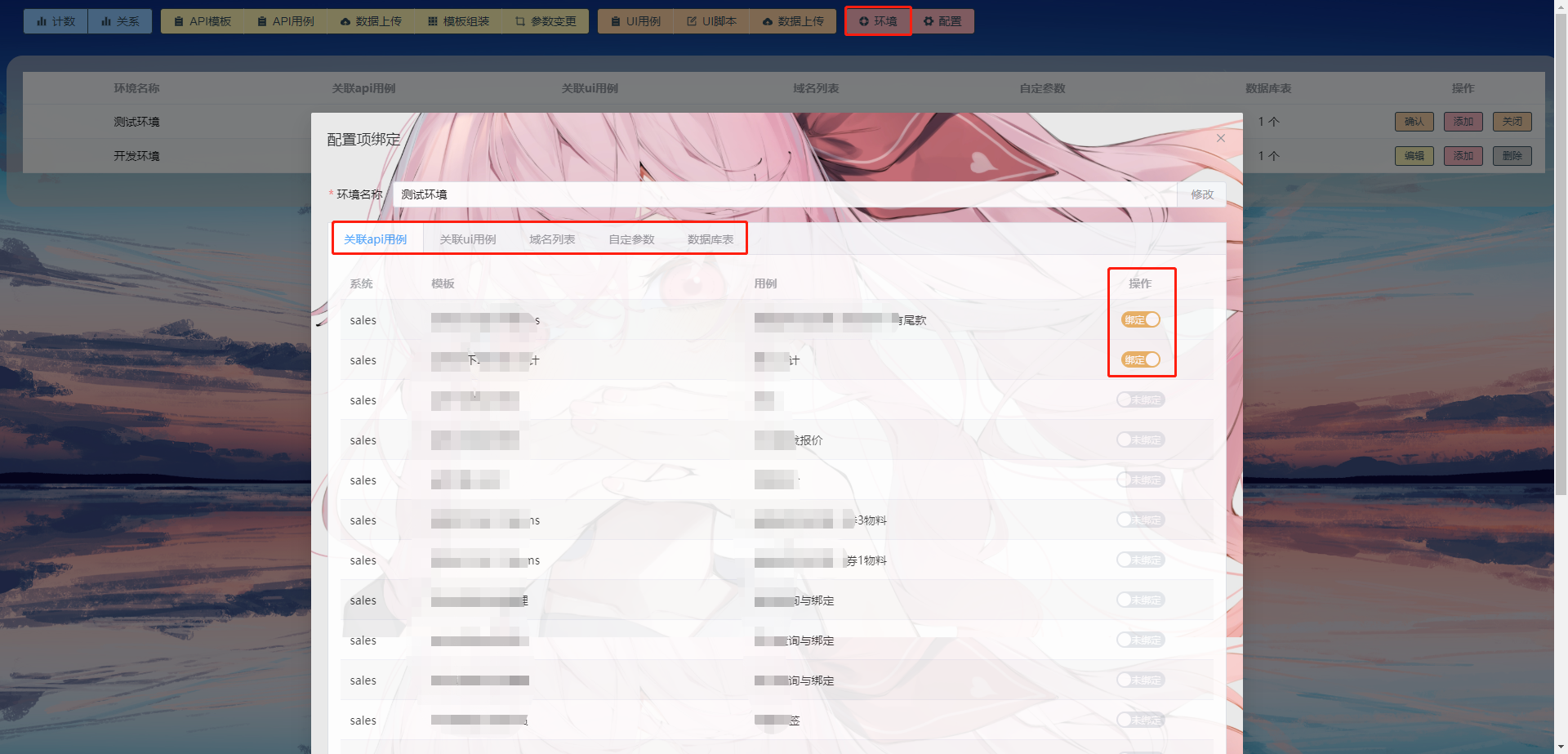Switch to the 数据库表 tab
Screen dimensions: 1568x754
point(710,239)
